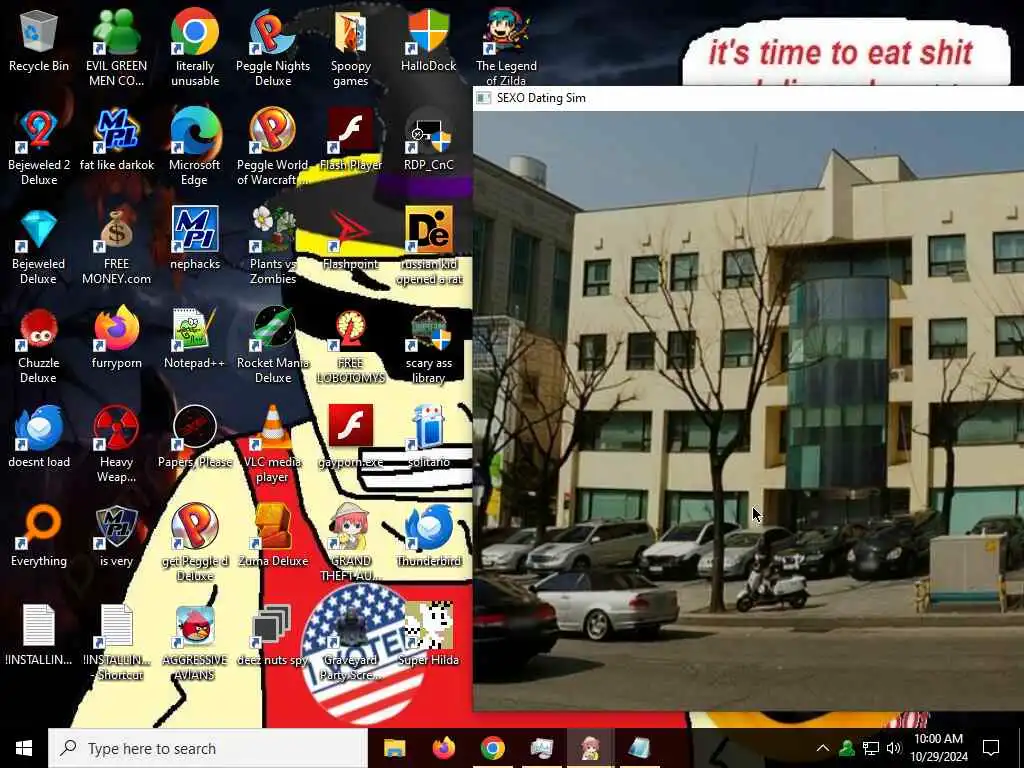Select the Flashpoint shortcut
The height and width of the screenshot is (768, 1024).
(351, 241)
